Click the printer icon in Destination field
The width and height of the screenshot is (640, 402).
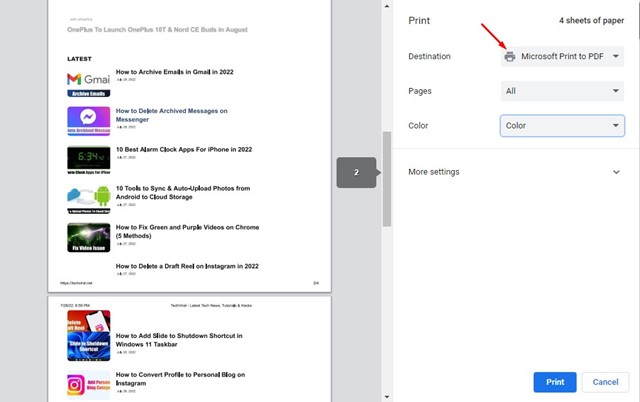509,56
